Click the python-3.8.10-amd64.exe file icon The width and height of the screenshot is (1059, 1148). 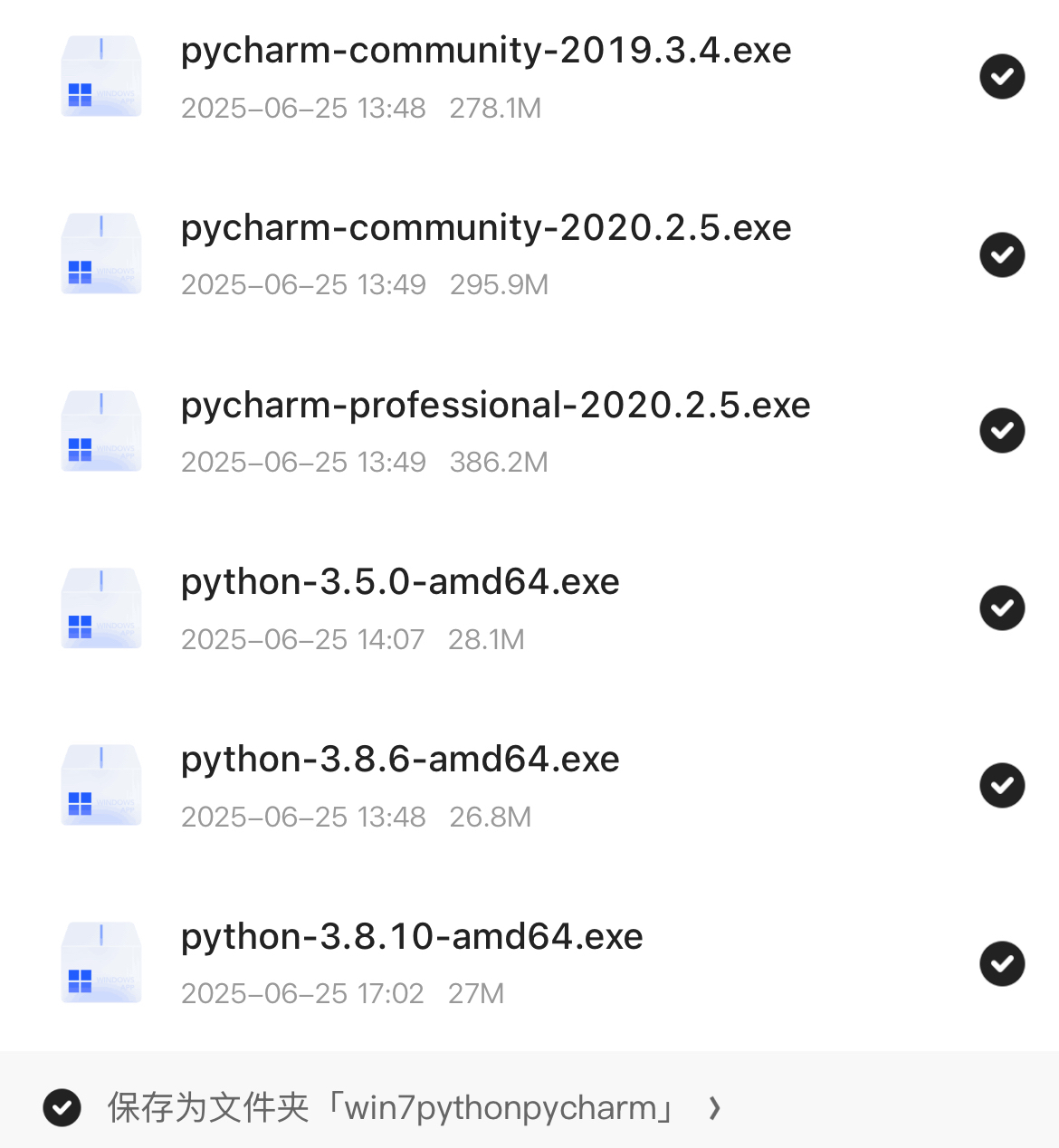click(x=101, y=962)
